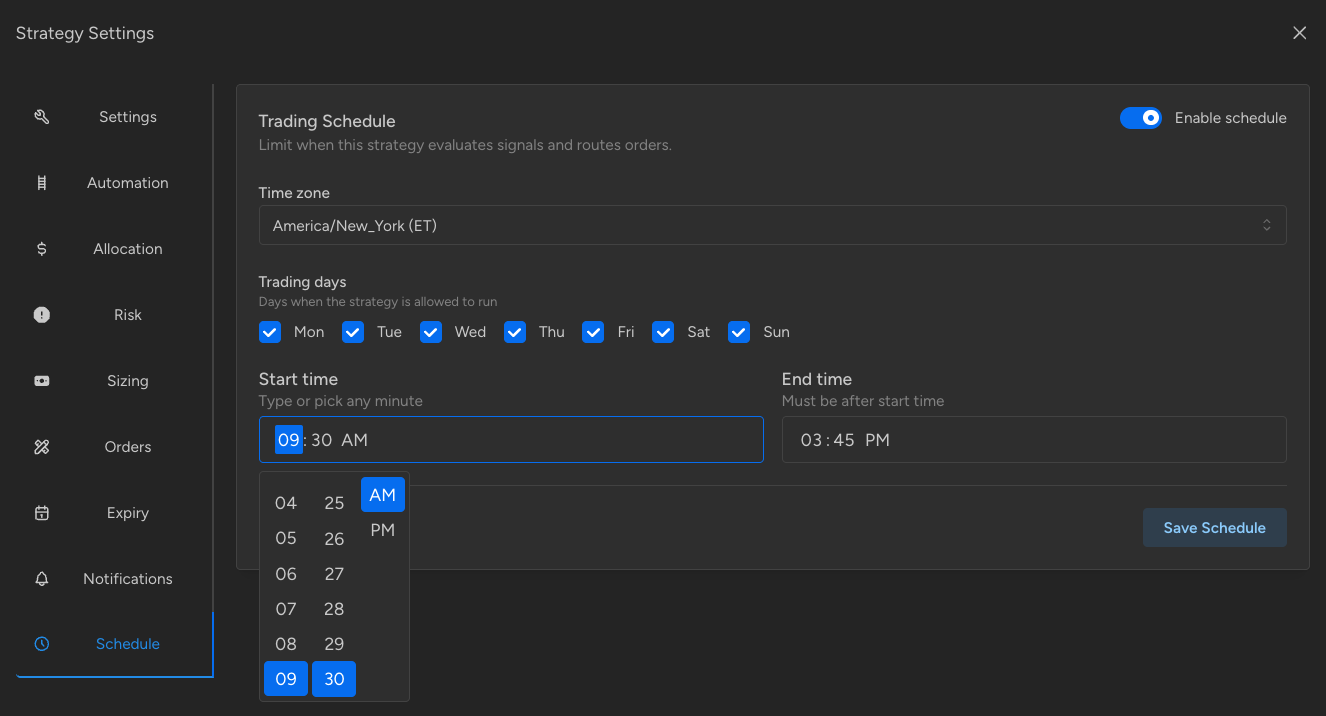The height and width of the screenshot is (716, 1326).
Task: Pick minute 27 in time picker
Action: (x=334, y=574)
